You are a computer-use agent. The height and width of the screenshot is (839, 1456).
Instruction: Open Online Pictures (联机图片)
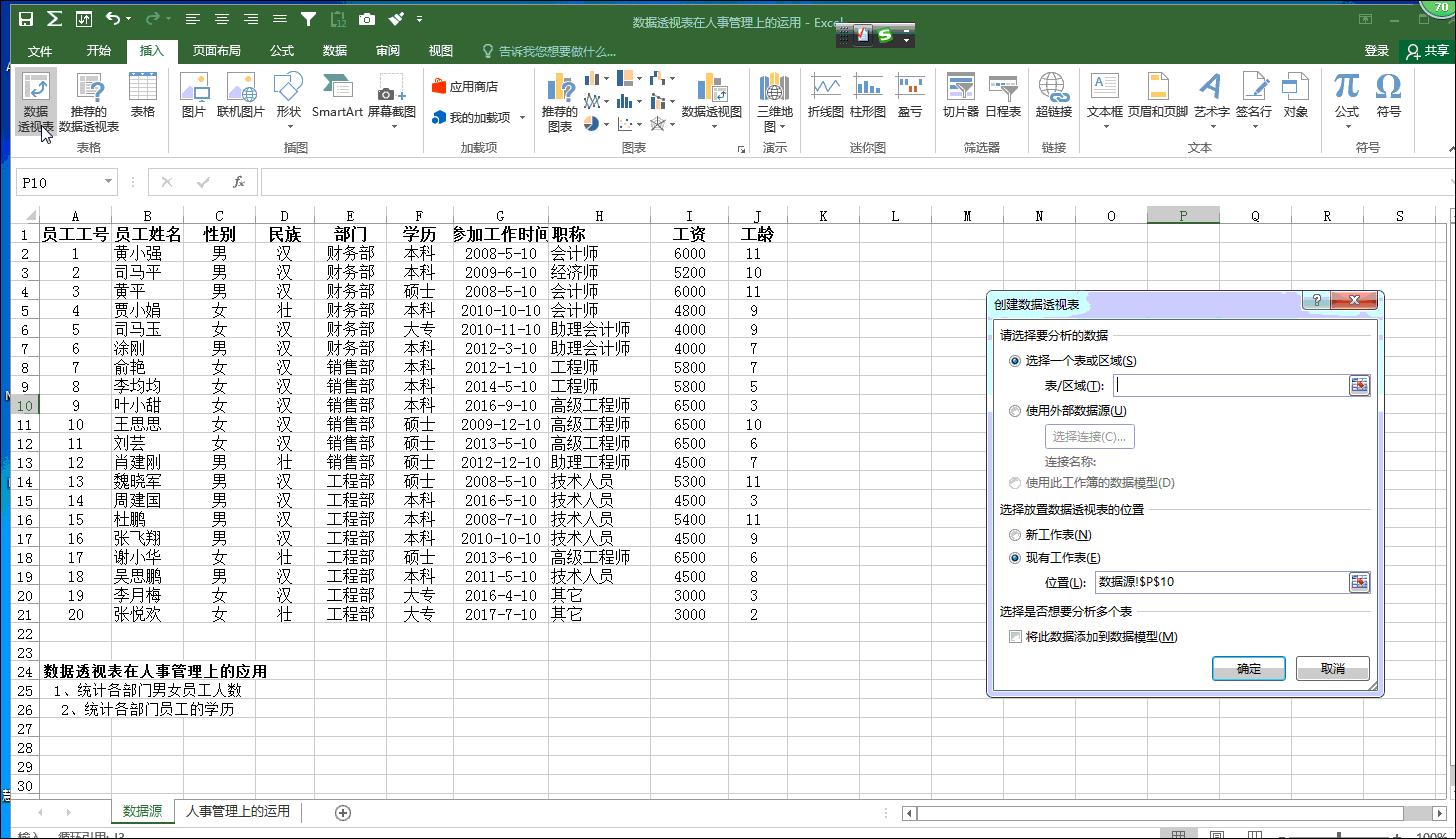coord(241,95)
